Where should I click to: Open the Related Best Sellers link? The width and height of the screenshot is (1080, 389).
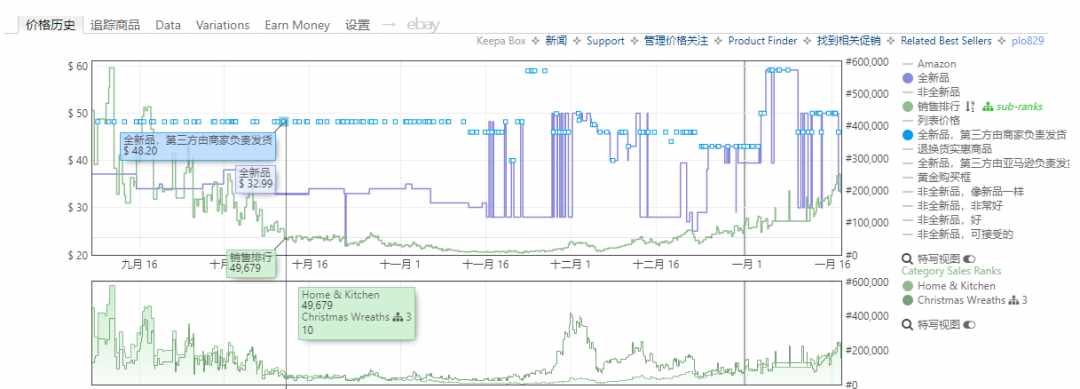pos(946,41)
